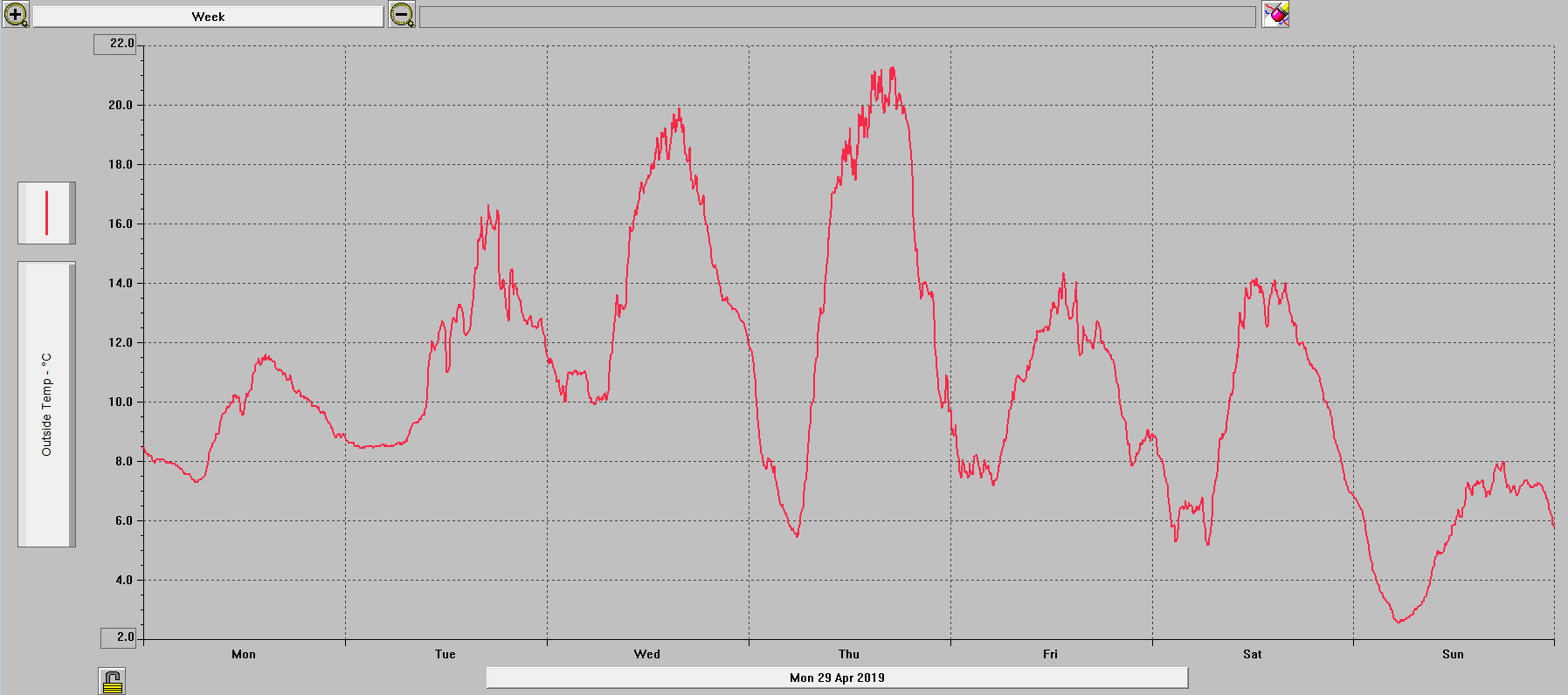The height and width of the screenshot is (695, 1568).
Task: Click the long empty bar beside zoom out
Action: [837, 17]
